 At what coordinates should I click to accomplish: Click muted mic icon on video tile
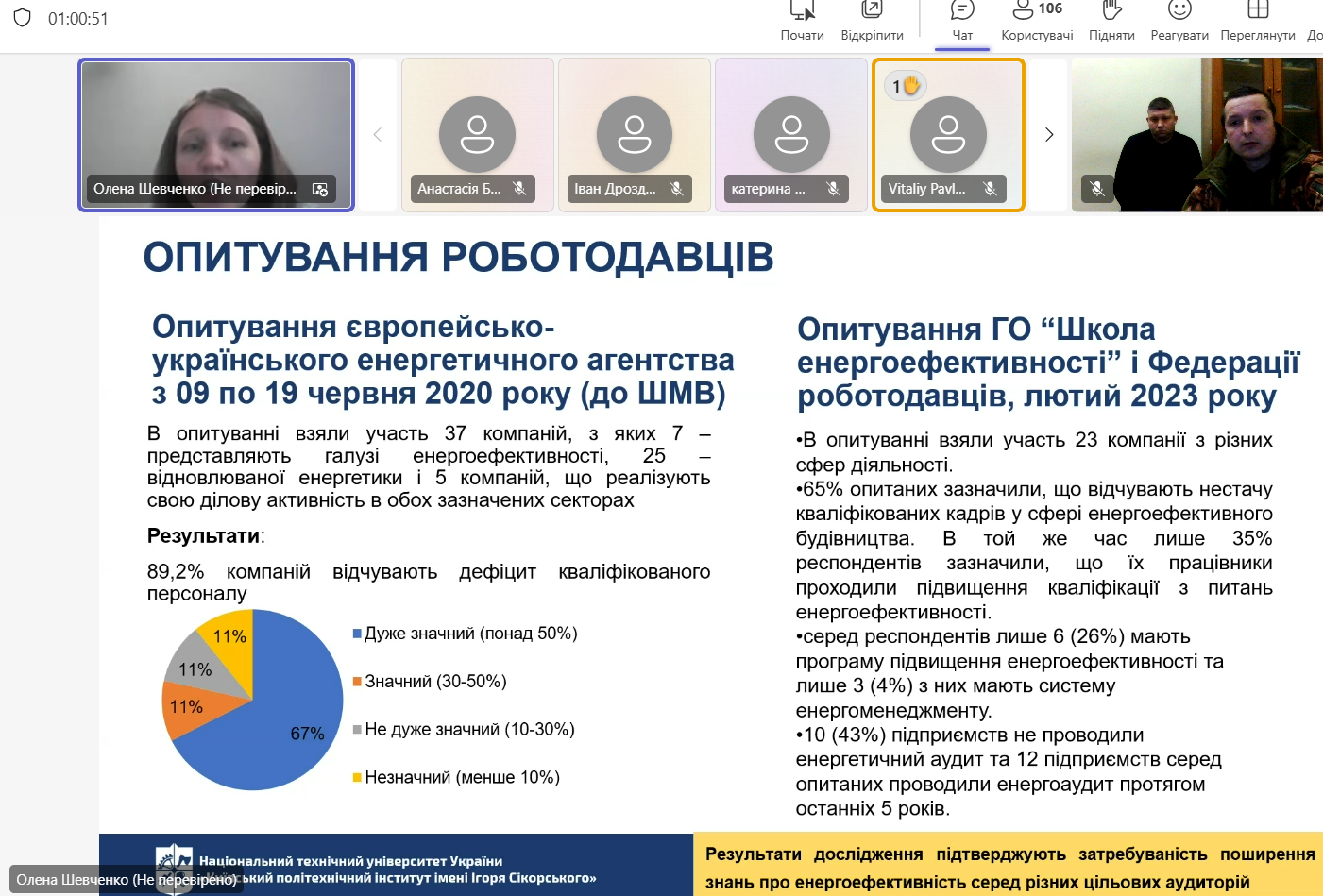1096,189
